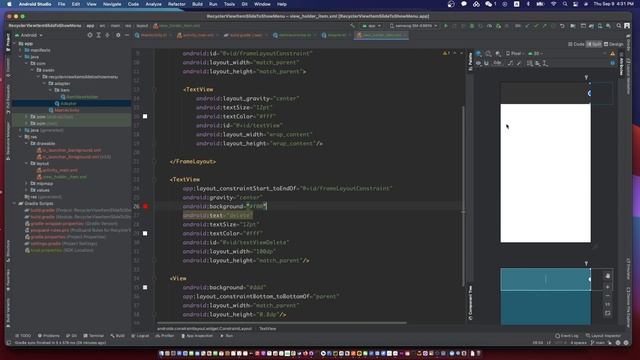
Task: Switch to the view_holder_item.xml editor tab
Action: [x=380, y=35]
